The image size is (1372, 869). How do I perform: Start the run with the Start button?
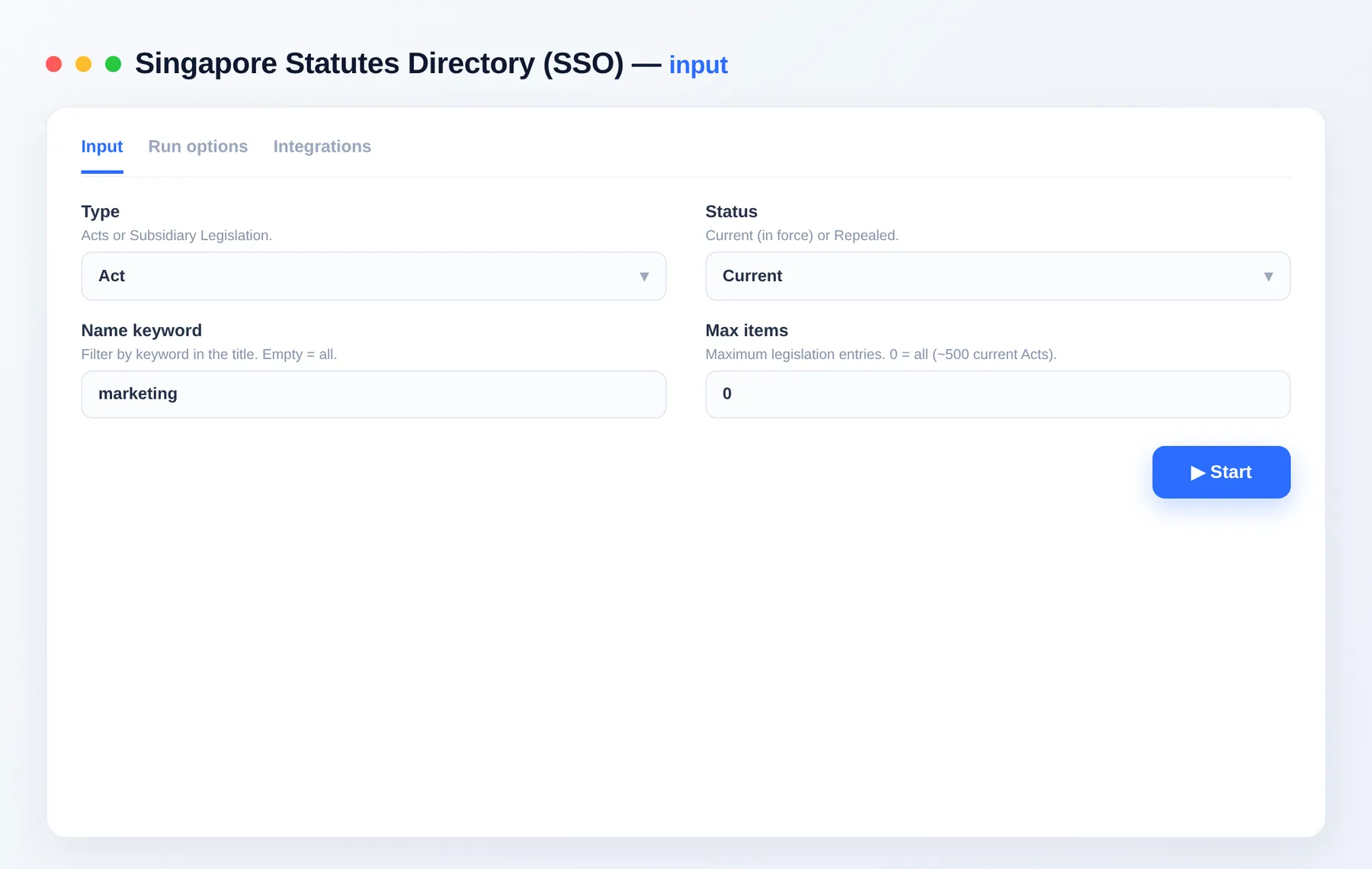[1221, 472]
